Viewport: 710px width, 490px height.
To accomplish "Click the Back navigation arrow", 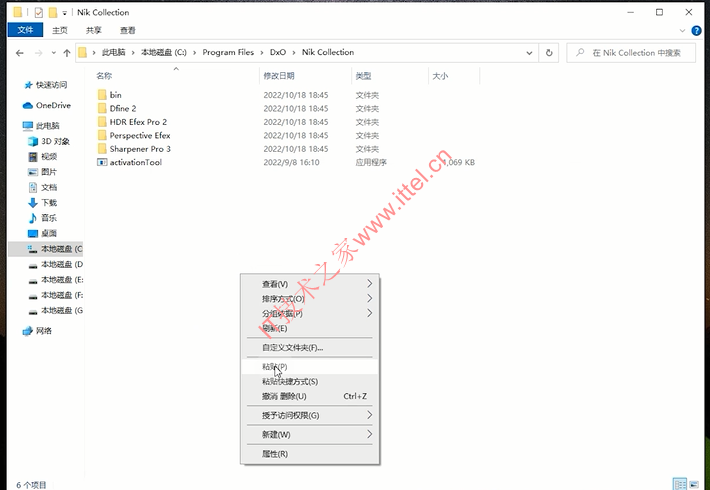I will 19,53.
